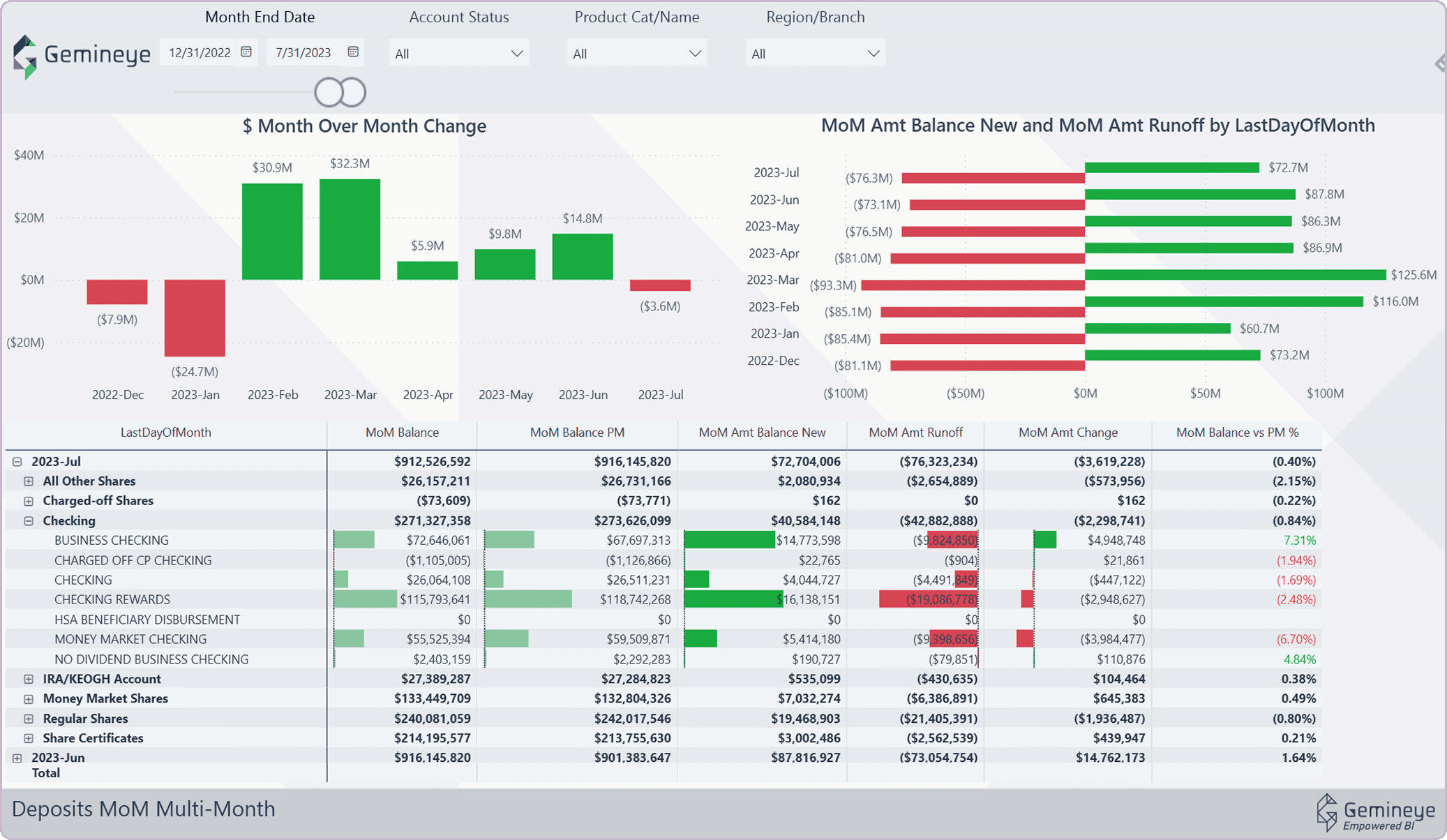
Task: Sort by the MoM Balance column header
Action: coord(402,433)
